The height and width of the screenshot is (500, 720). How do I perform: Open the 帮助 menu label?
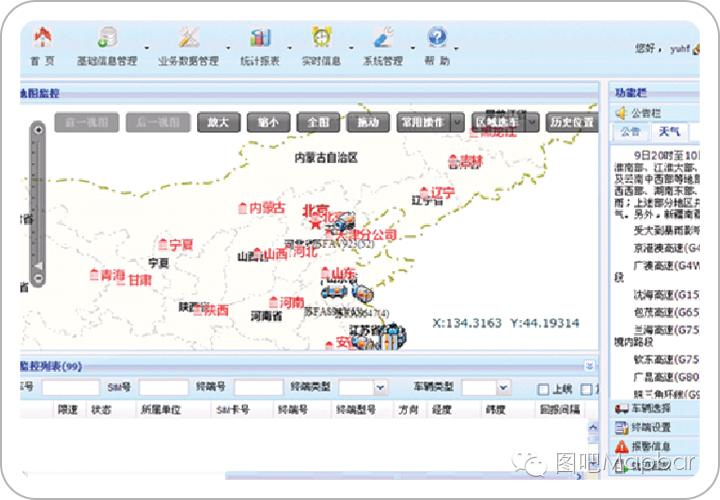point(437,61)
